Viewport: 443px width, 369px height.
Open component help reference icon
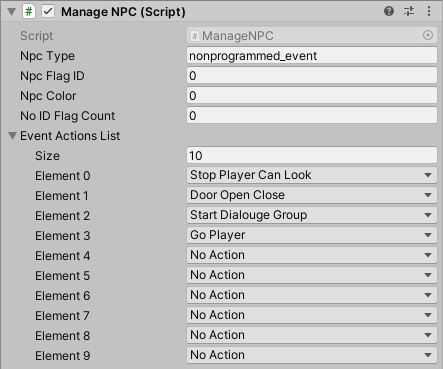[x=389, y=11]
